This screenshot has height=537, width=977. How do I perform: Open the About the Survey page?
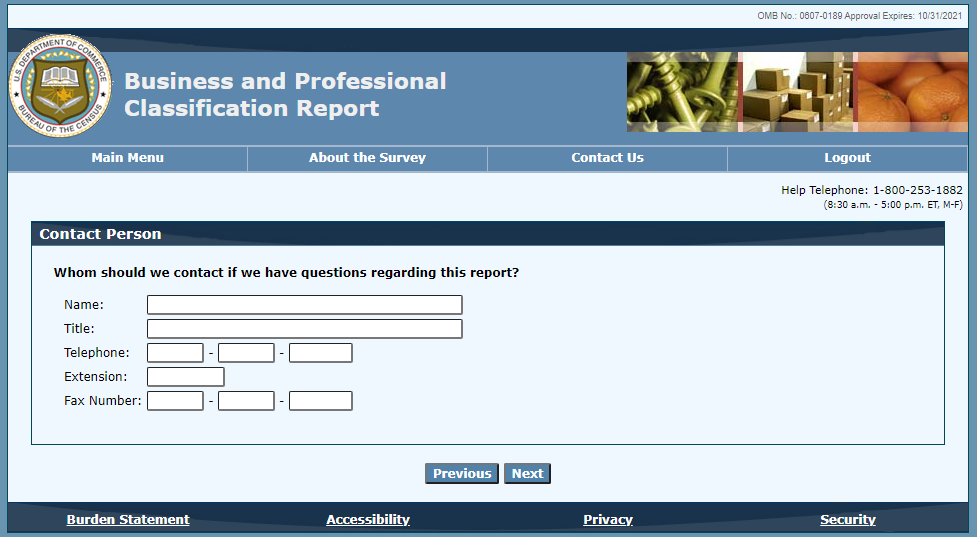click(367, 158)
